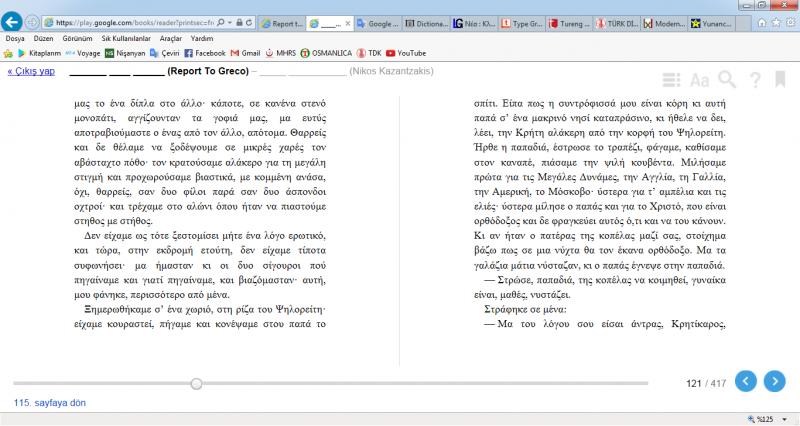The image size is (800, 426).
Task: Go to previous page with the blue arrow
Action: (x=745, y=382)
